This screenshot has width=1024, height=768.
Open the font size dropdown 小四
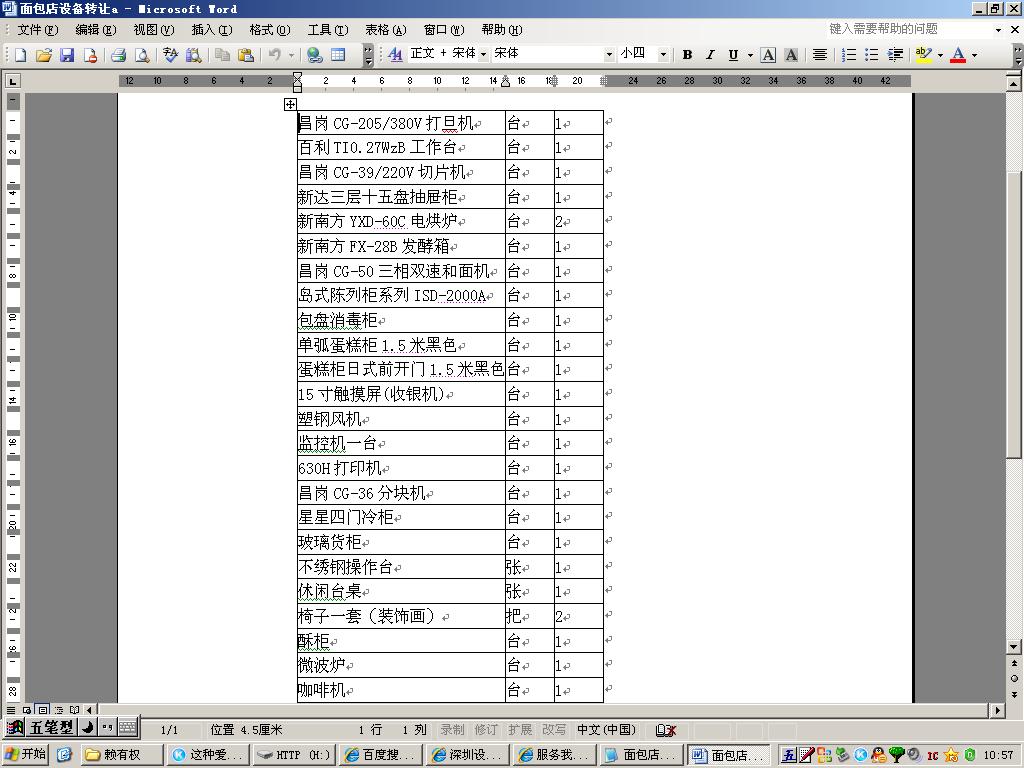coord(663,54)
